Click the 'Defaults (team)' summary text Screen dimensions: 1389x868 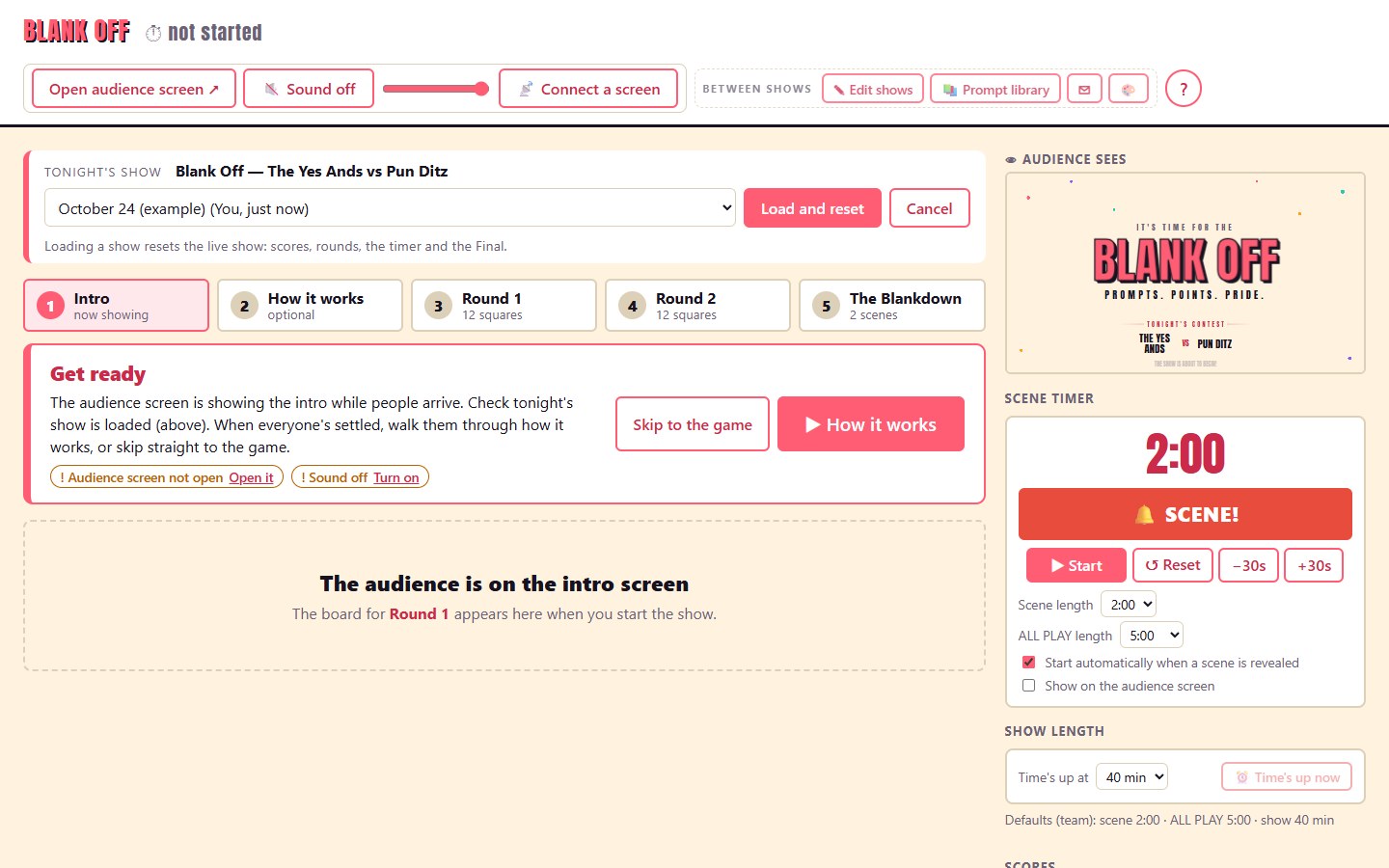1169,820
